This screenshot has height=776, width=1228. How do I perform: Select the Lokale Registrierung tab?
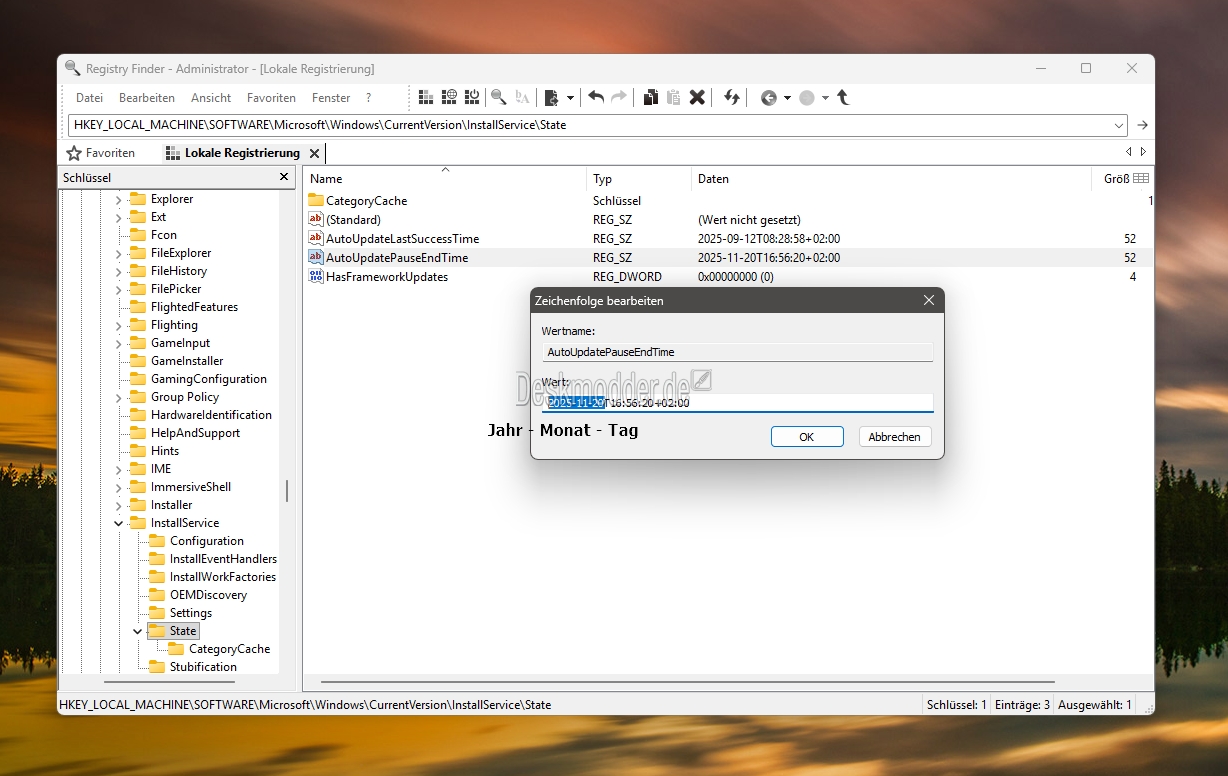point(233,153)
